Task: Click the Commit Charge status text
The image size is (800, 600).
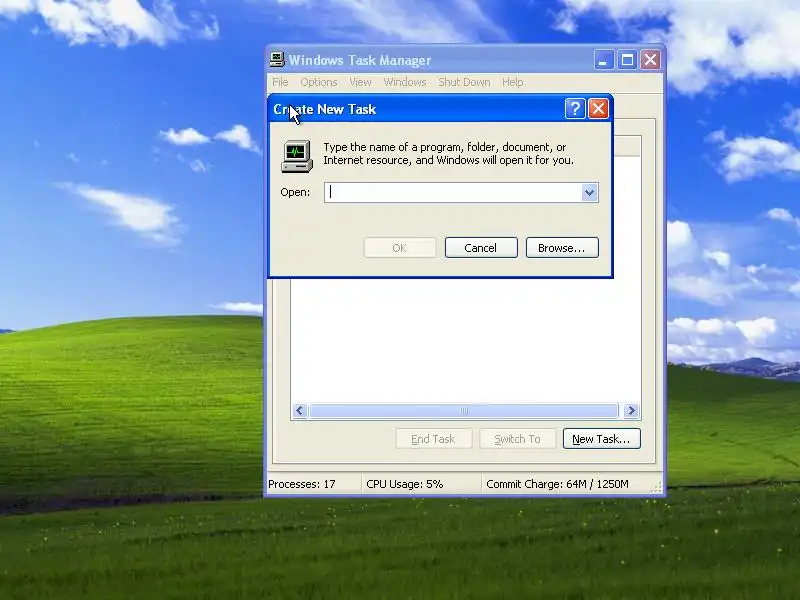Action: coord(557,484)
